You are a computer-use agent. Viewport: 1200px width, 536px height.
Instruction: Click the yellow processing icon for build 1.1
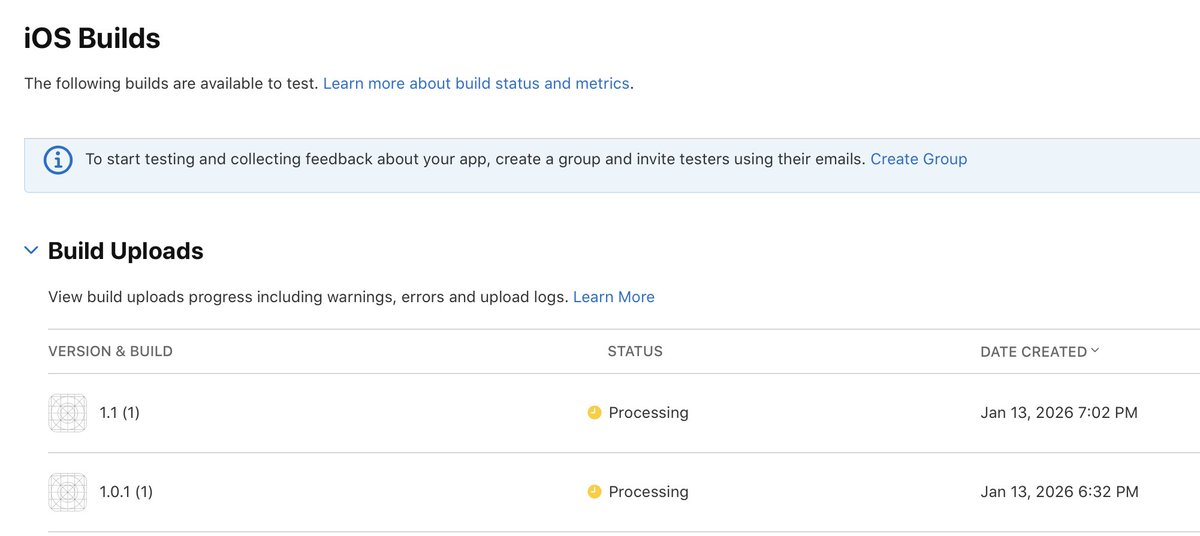pos(594,413)
